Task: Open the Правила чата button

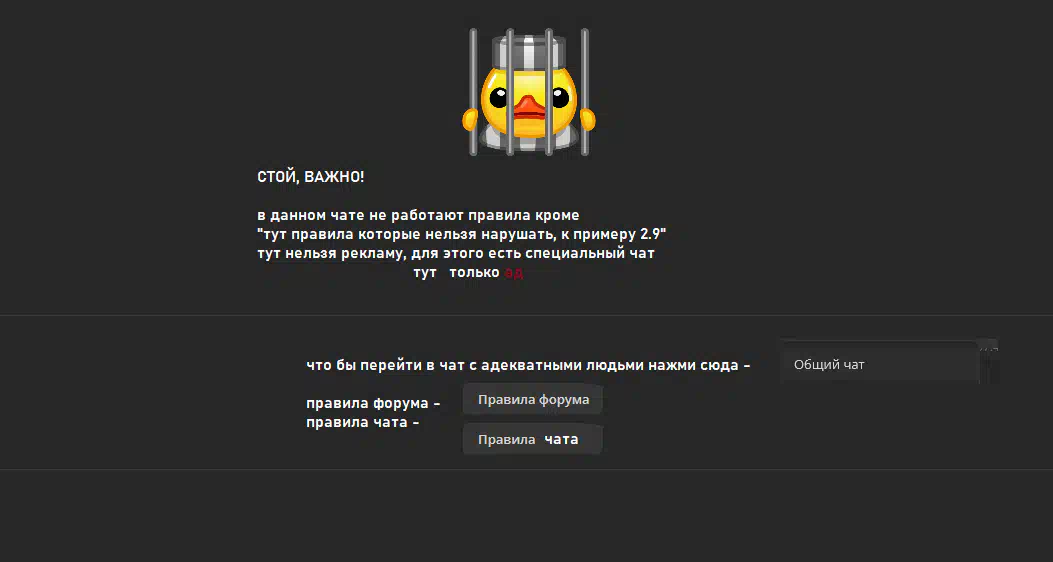Action: coord(533,440)
